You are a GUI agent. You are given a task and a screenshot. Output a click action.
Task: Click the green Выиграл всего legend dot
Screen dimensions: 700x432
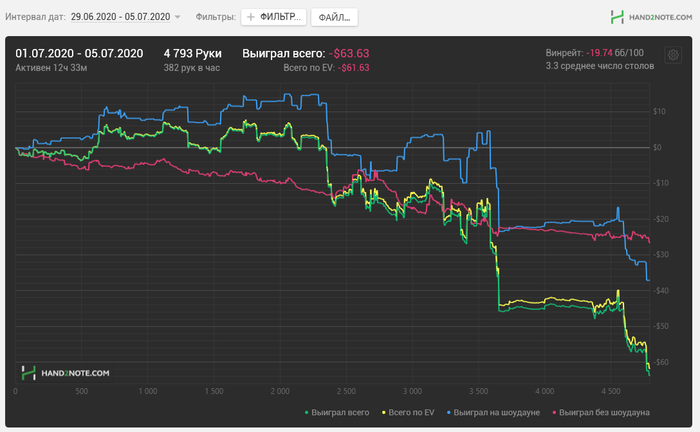tap(306, 412)
